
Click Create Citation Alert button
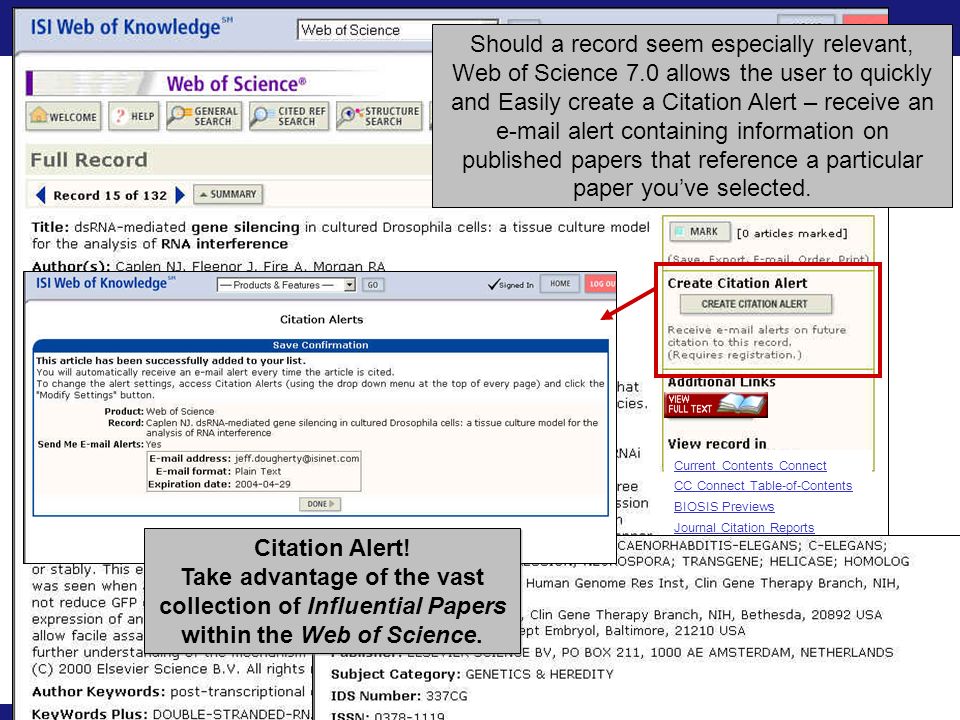point(756,304)
